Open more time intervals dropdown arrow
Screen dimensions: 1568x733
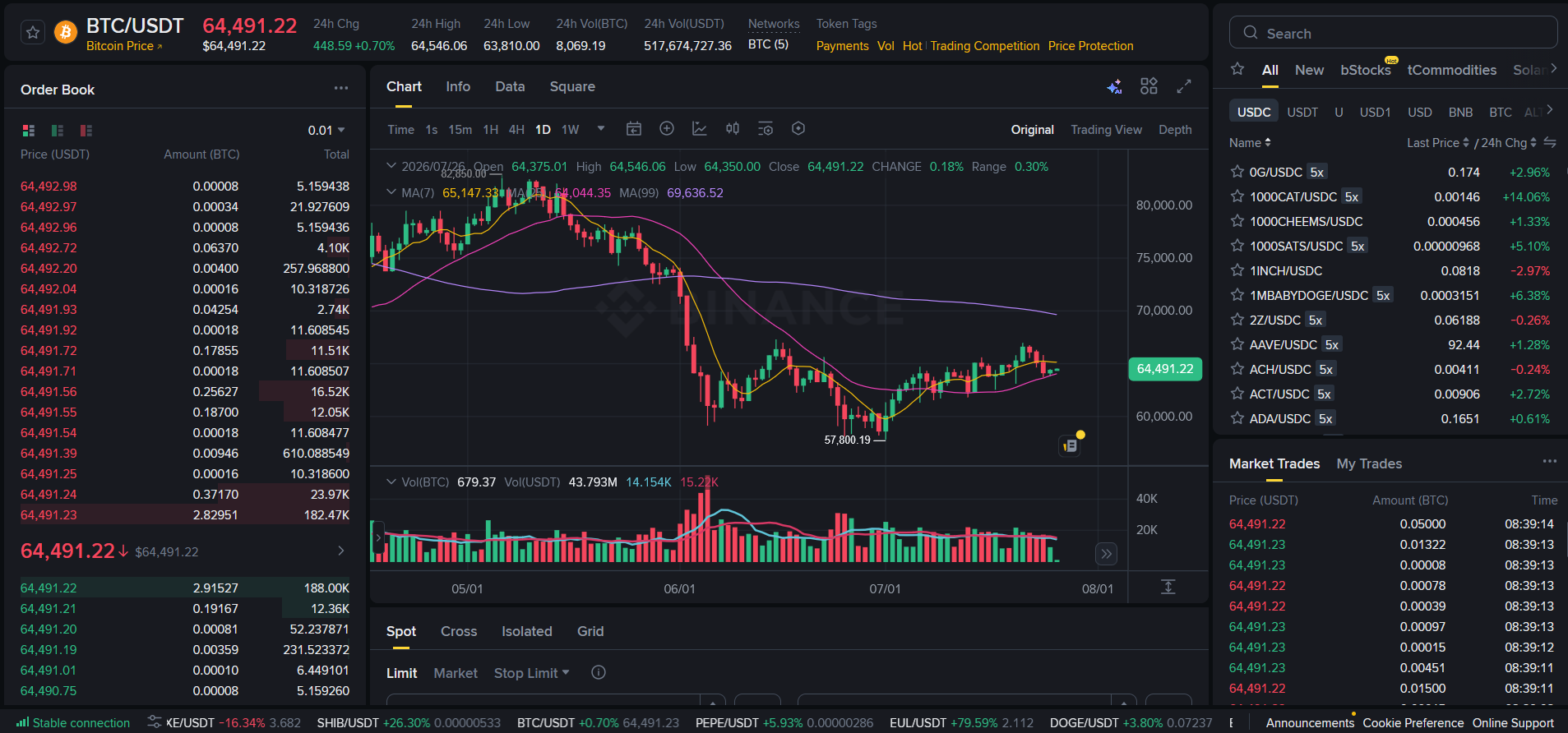(601, 128)
